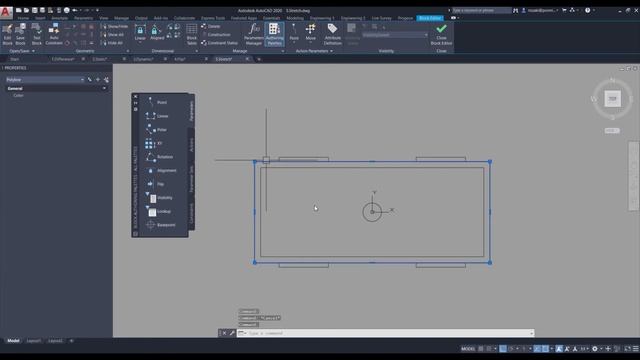Click Hide All constraints button

coord(112,43)
